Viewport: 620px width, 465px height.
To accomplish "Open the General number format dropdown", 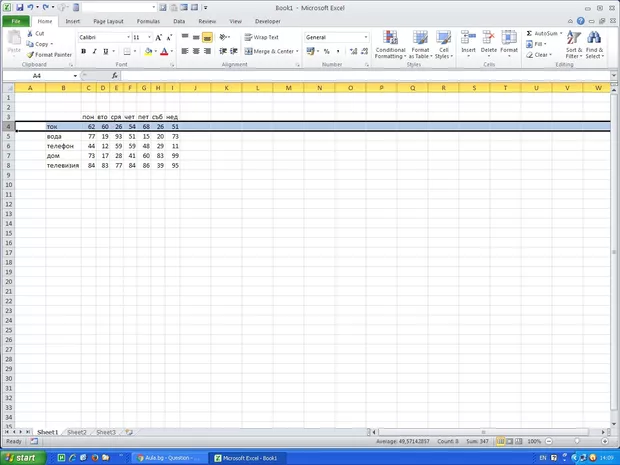I will (x=366, y=38).
